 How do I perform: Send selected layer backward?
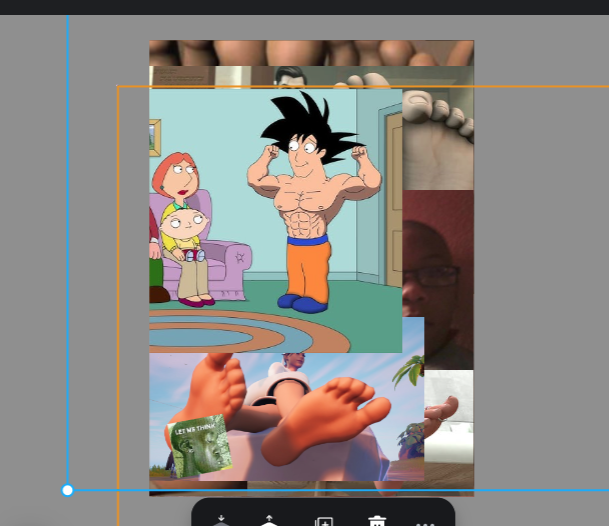tap(221, 521)
